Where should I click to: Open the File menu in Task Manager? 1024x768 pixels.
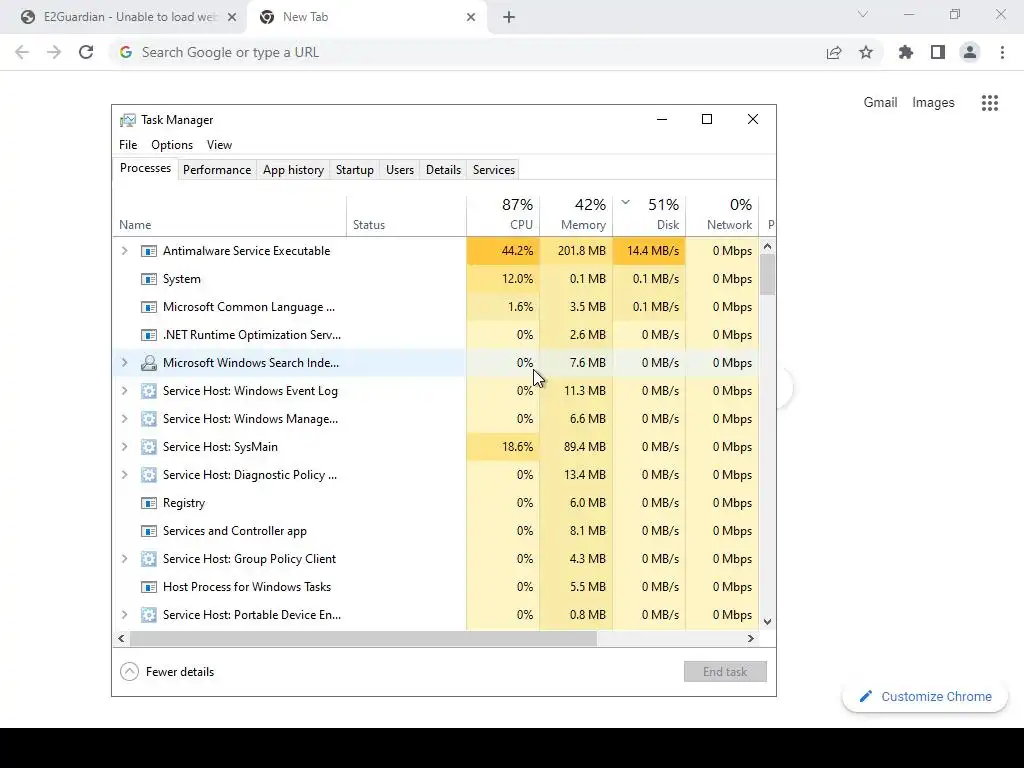[x=128, y=145]
